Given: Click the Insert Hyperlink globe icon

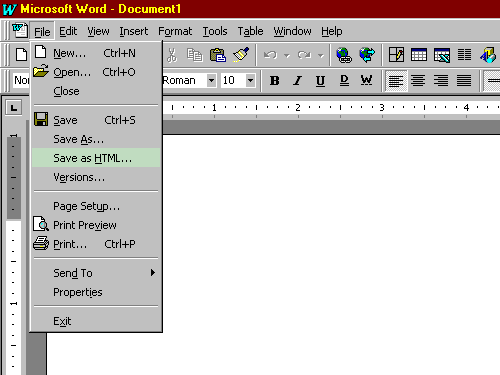Looking at the screenshot, I should (x=344, y=55).
